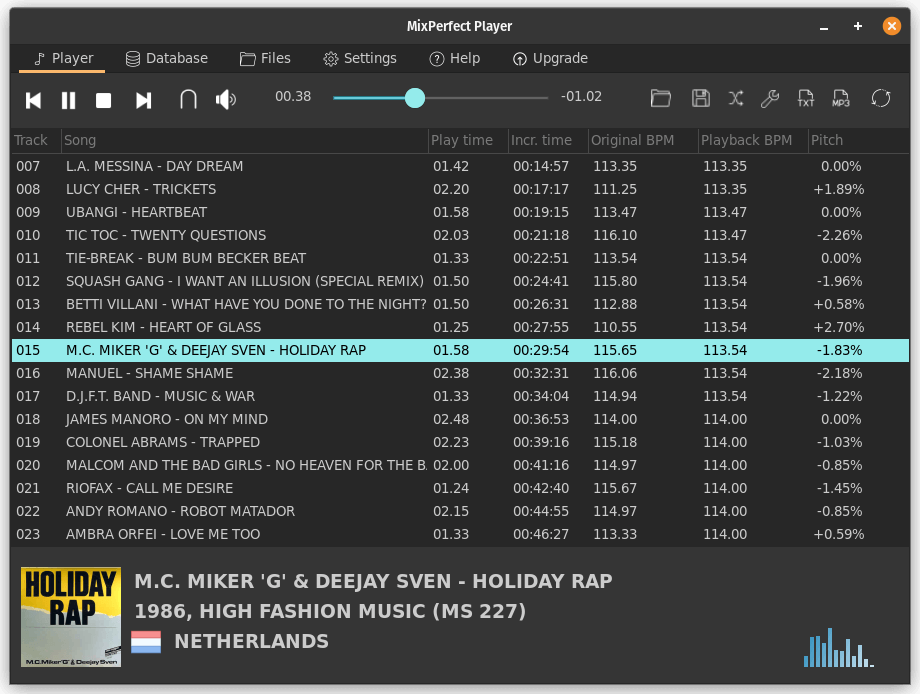920x694 pixels.
Task: Save the playlist with the save icon
Action: (x=700, y=98)
